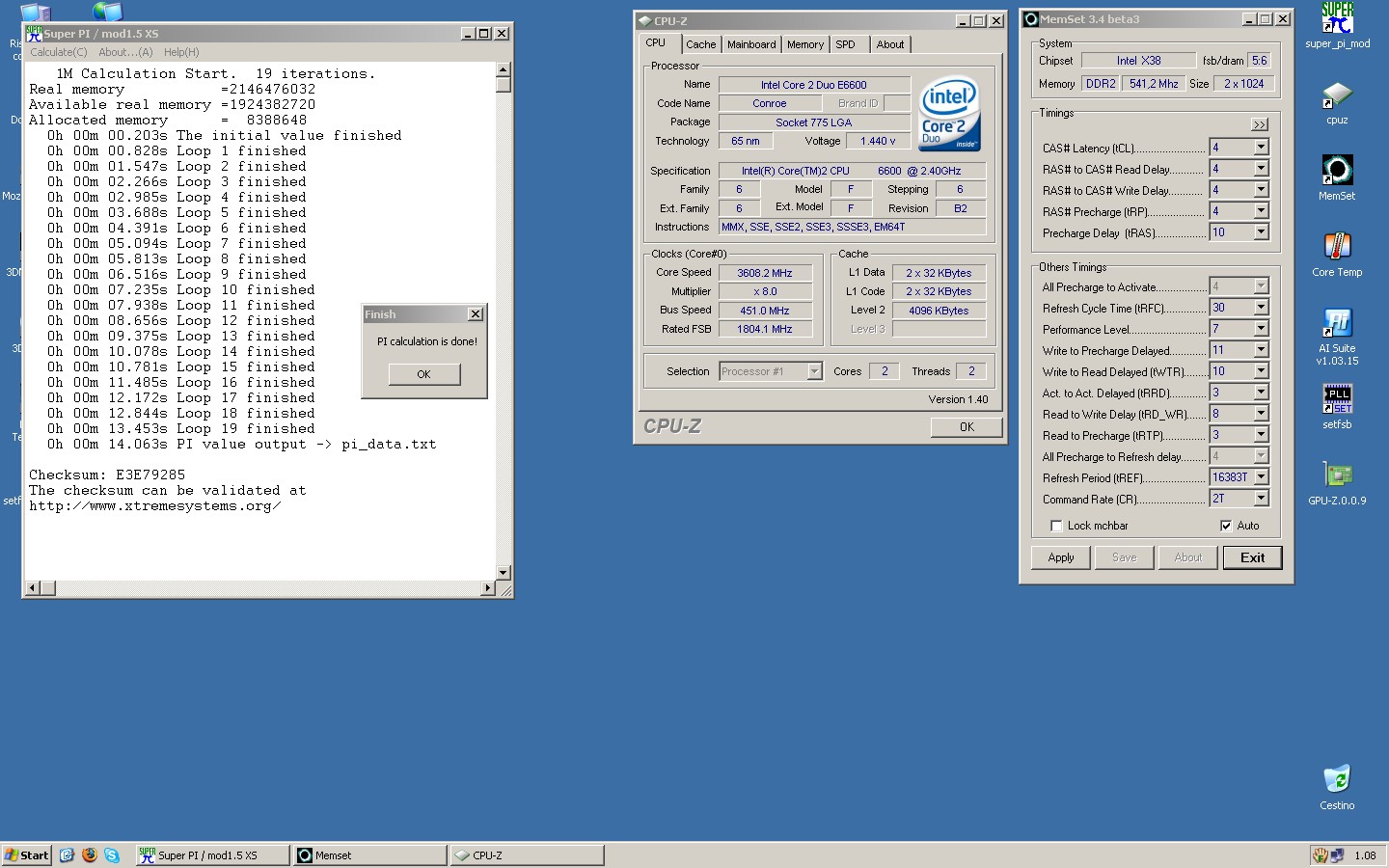This screenshot has height=868, width=1389.
Task: Click the Intel Core 2 Duo logo in CPU-Z
Action: pos(949,113)
